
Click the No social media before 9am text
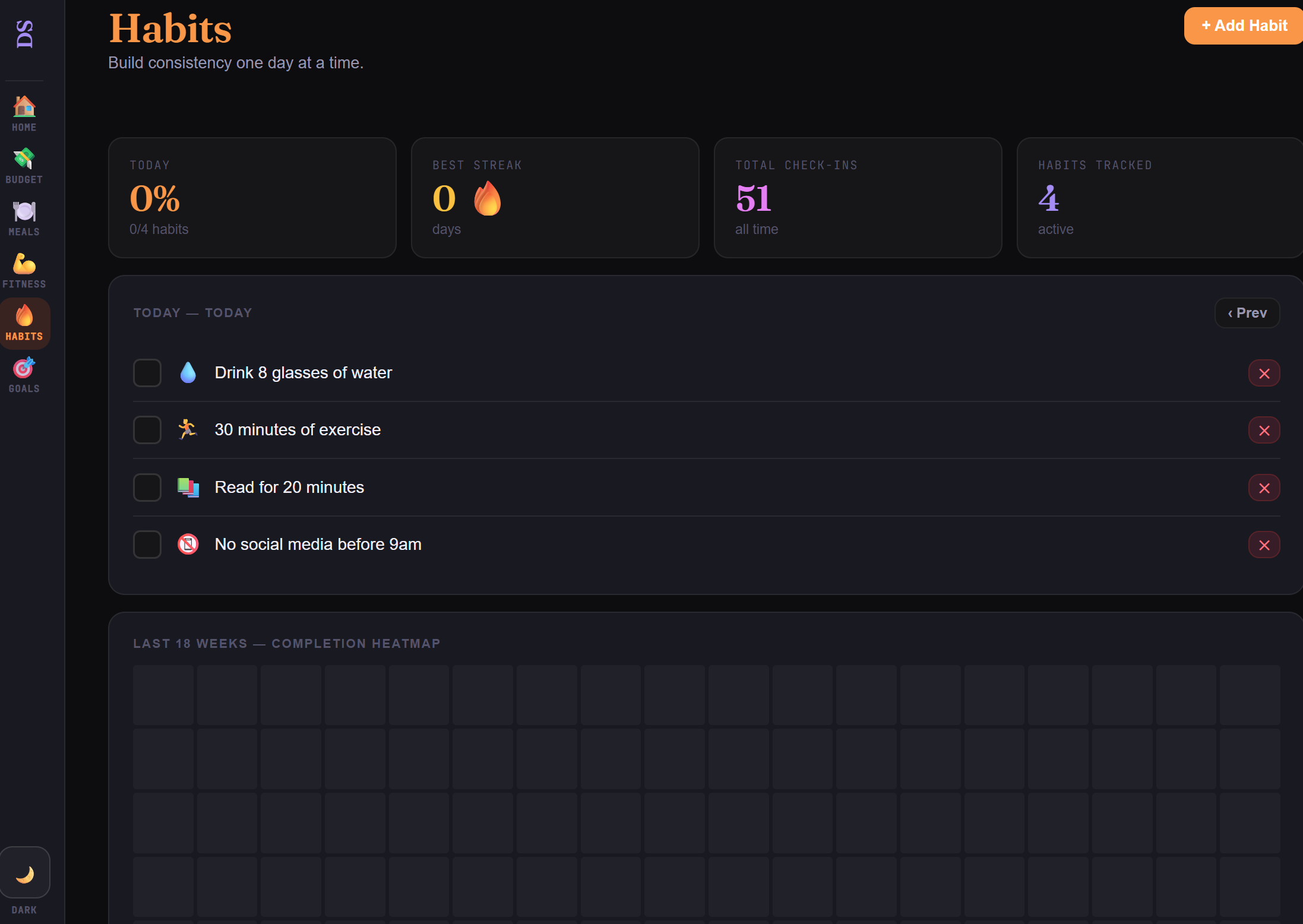coord(318,545)
